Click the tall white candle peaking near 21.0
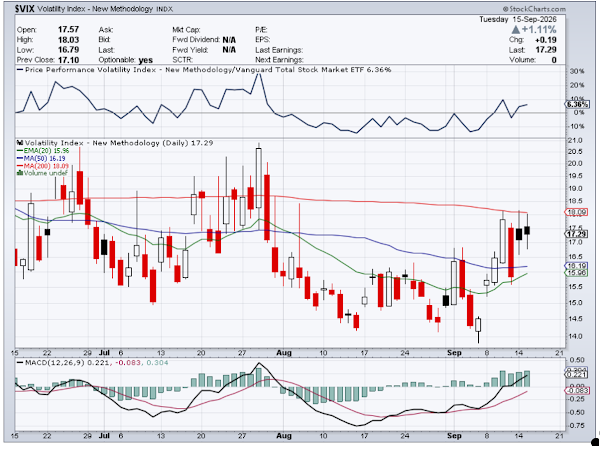 (x=259, y=178)
